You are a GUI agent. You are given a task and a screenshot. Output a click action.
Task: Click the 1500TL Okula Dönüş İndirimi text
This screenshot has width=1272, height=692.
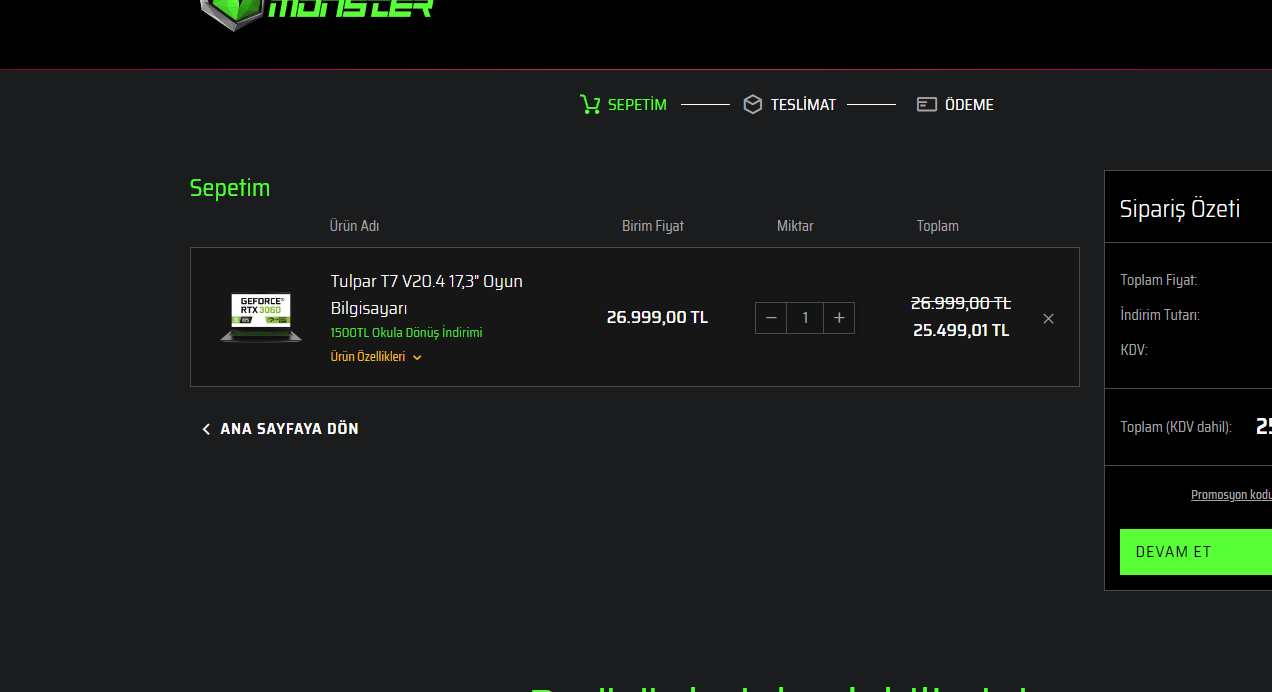406,333
